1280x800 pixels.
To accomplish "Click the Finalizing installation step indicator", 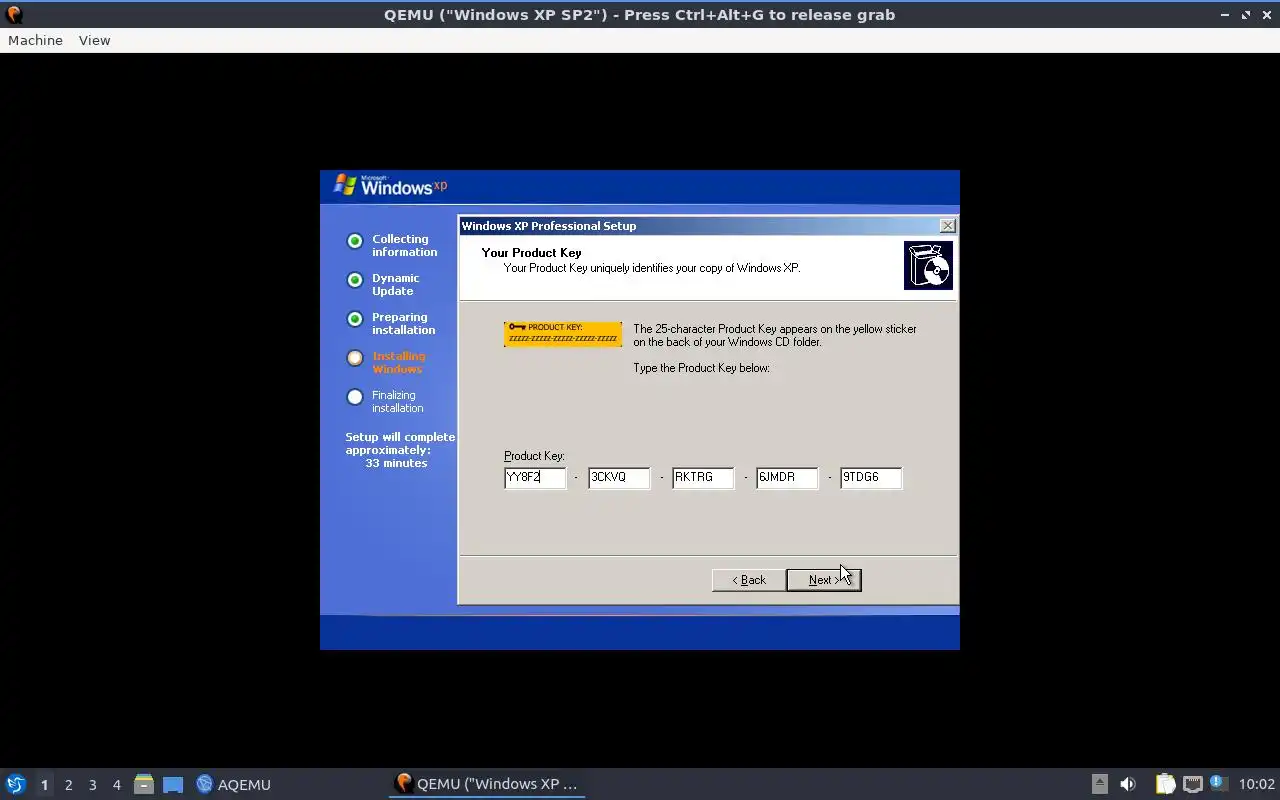I will click(355, 397).
